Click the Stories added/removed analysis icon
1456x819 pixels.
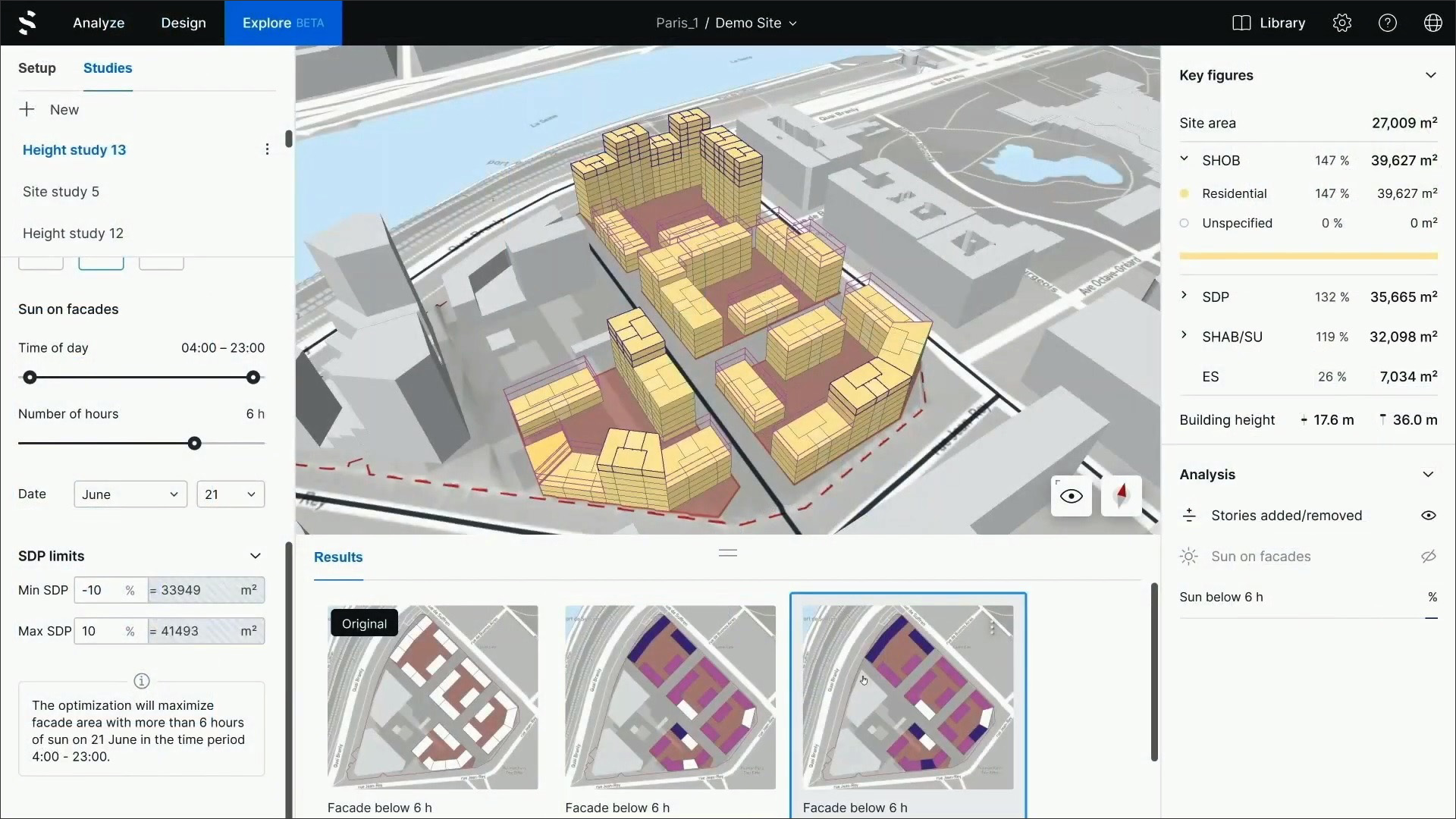pos(1189,516)
